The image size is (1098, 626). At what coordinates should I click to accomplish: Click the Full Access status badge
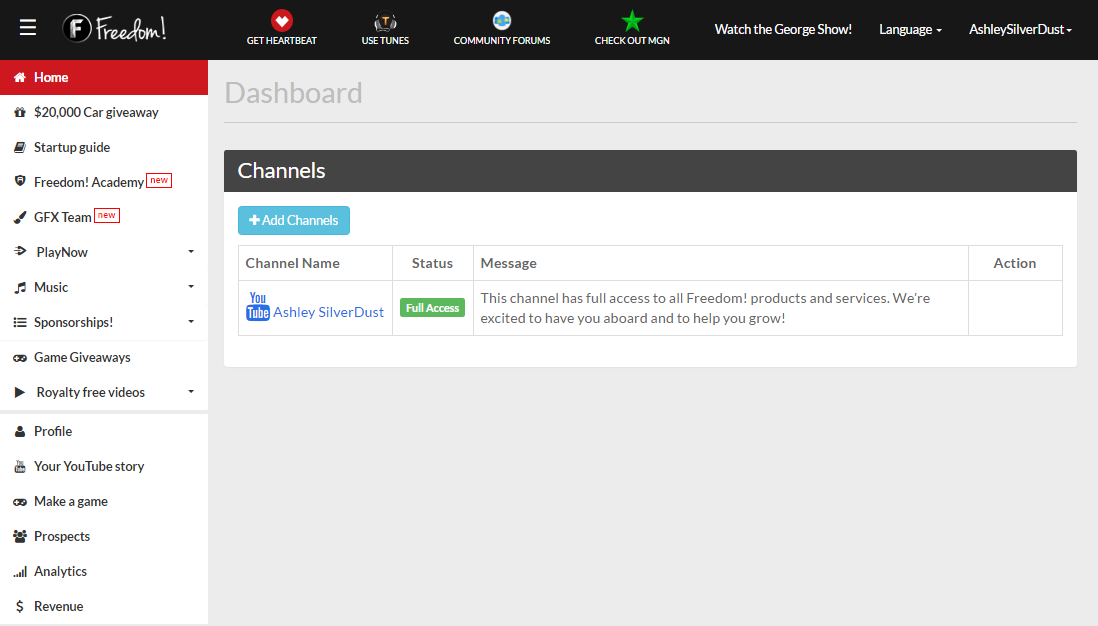(432, 308)
